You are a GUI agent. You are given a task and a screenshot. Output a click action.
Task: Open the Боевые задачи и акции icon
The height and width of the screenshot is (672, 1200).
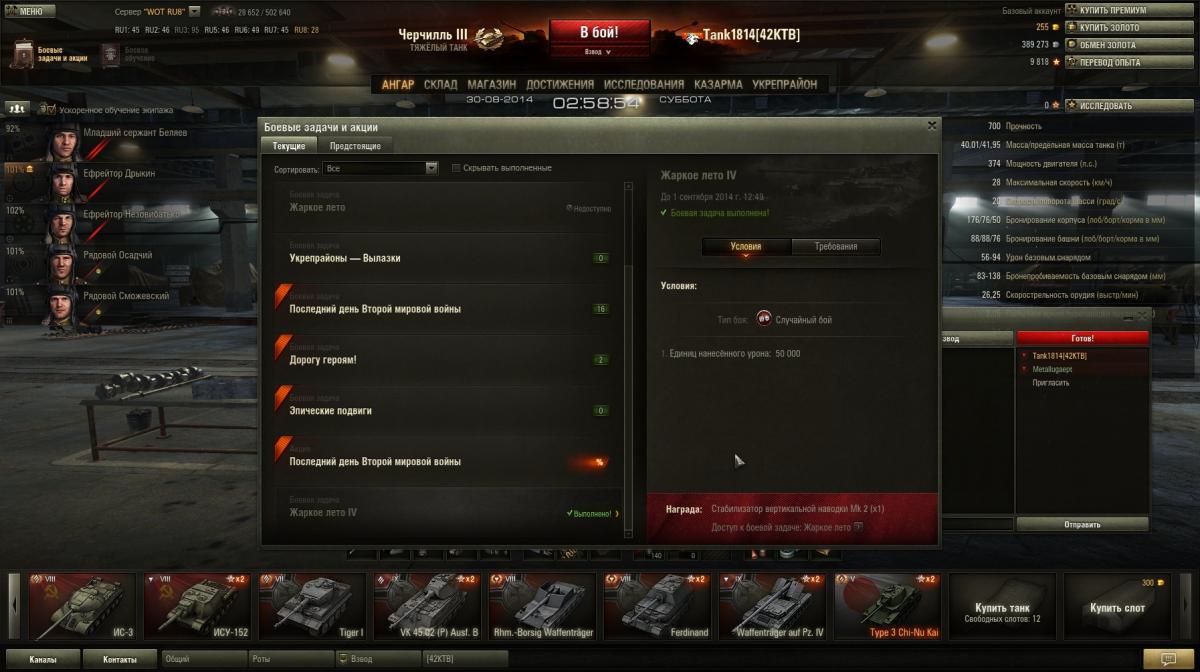(x=24, y=54)
